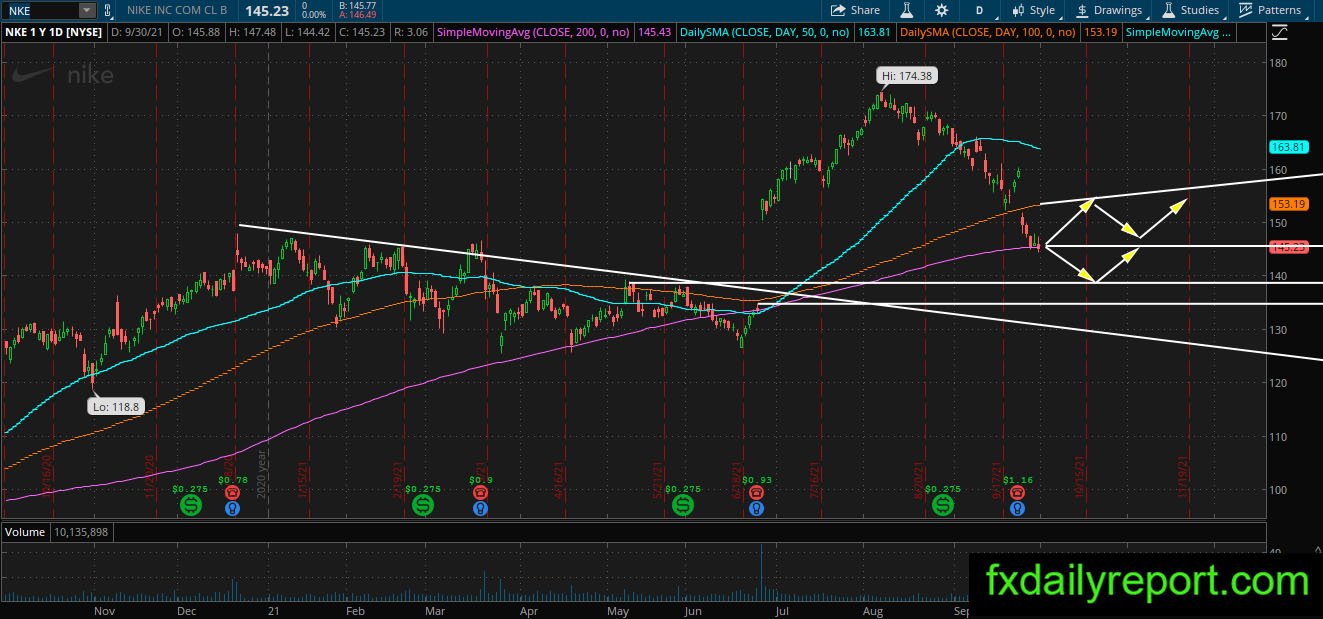Select the DailySMA (CLOSE, DAY, 50, 0, no) label
1323x619 pixels.
point(764,32)
